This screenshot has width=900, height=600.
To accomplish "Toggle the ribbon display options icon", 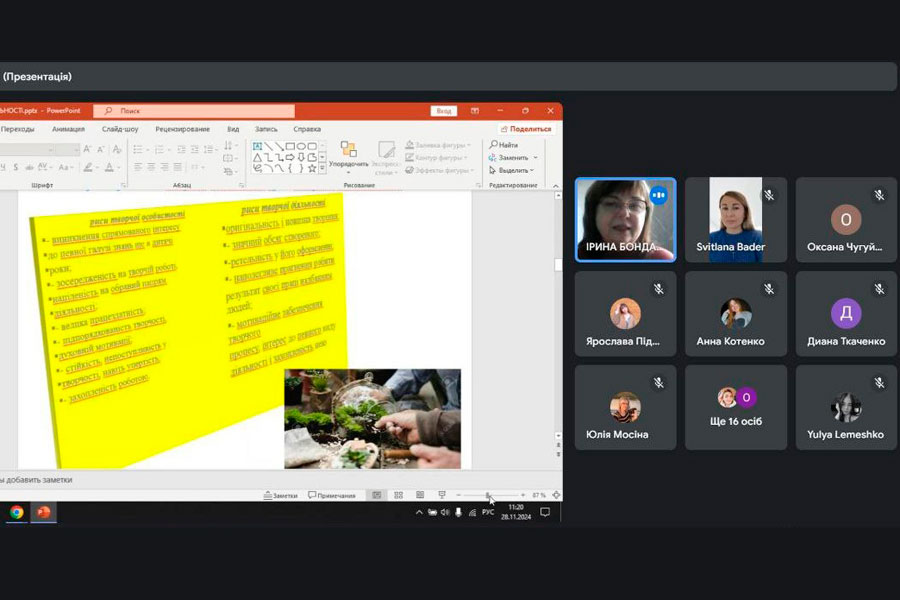I will 475,111.
